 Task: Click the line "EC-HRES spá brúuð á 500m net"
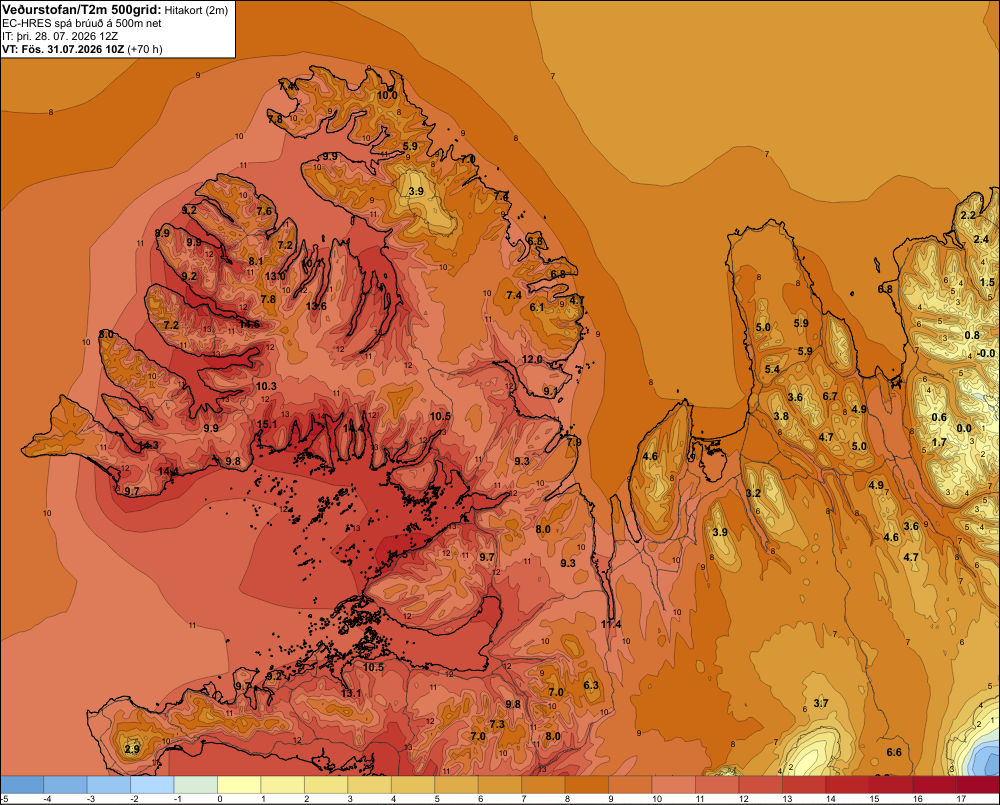[82, 24]
